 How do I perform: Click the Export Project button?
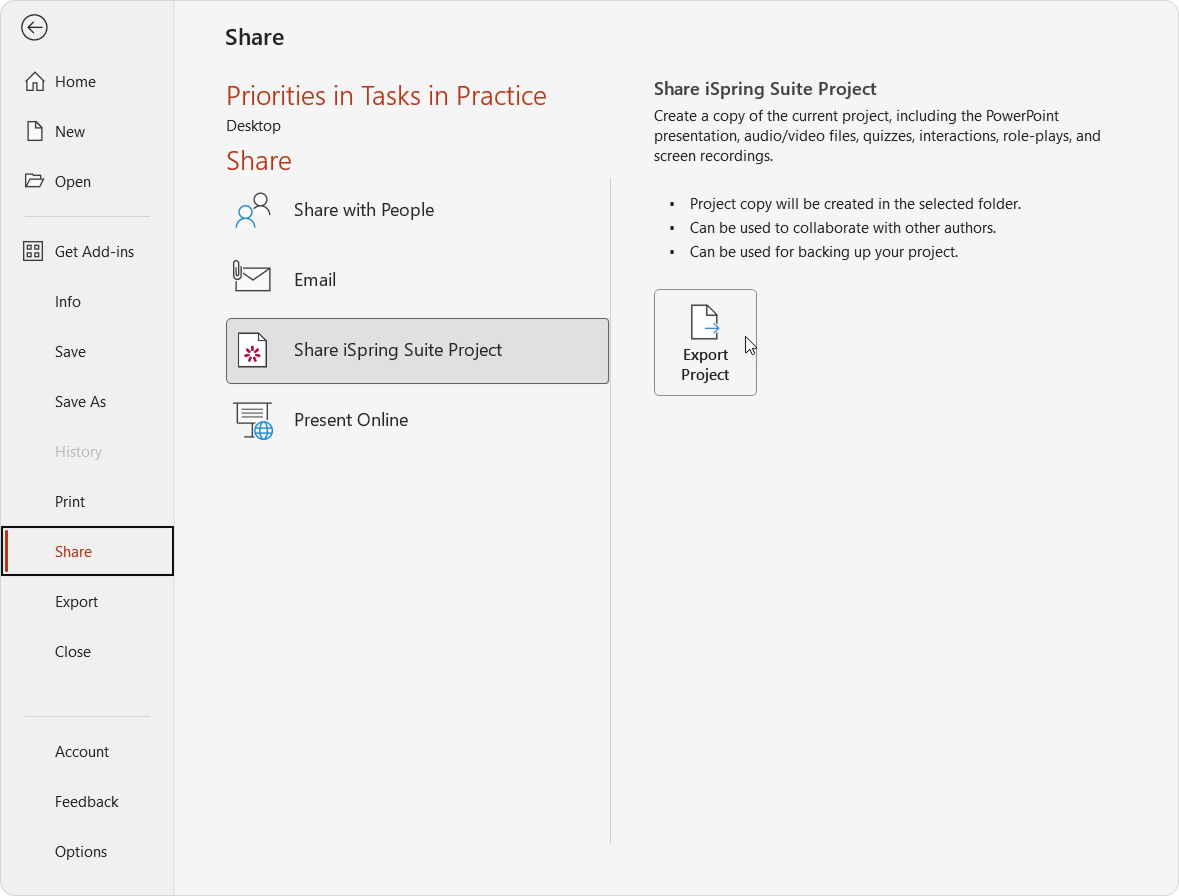[x=705, y=343]
